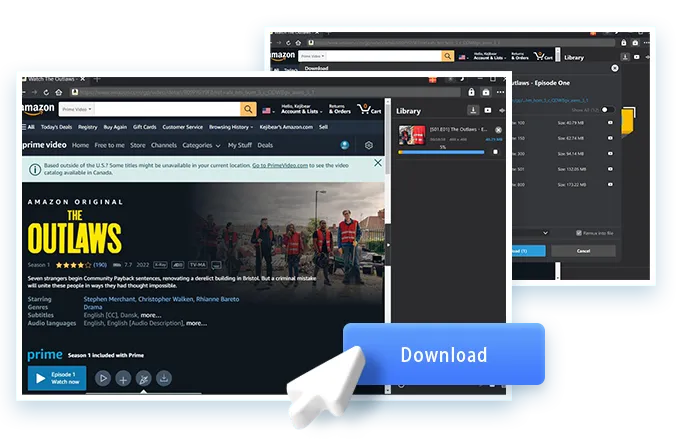Open Christopher Walken cast link
686x439 pixels.
166,299
